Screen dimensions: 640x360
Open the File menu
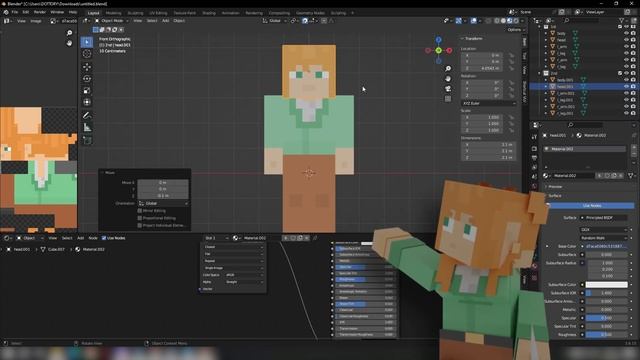coord(15,12)
